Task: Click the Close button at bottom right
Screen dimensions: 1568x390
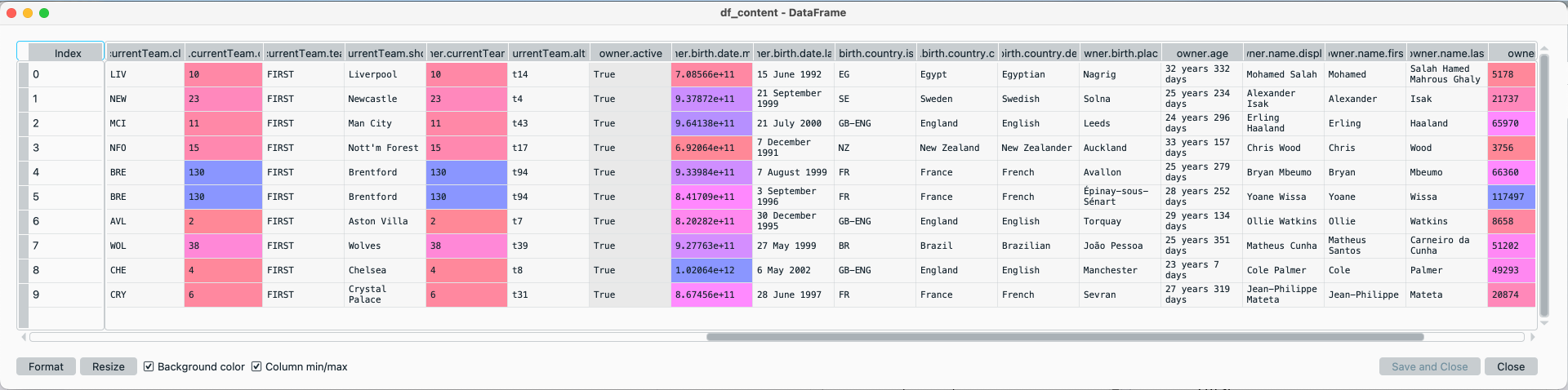Action: (1510, 366)
